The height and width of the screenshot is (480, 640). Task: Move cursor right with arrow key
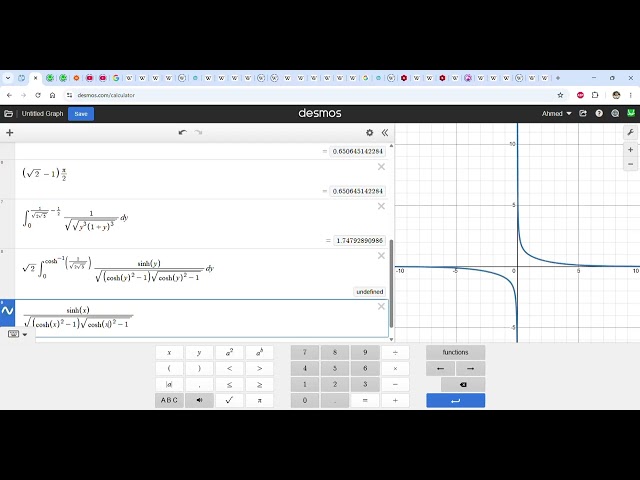(471, 369)
